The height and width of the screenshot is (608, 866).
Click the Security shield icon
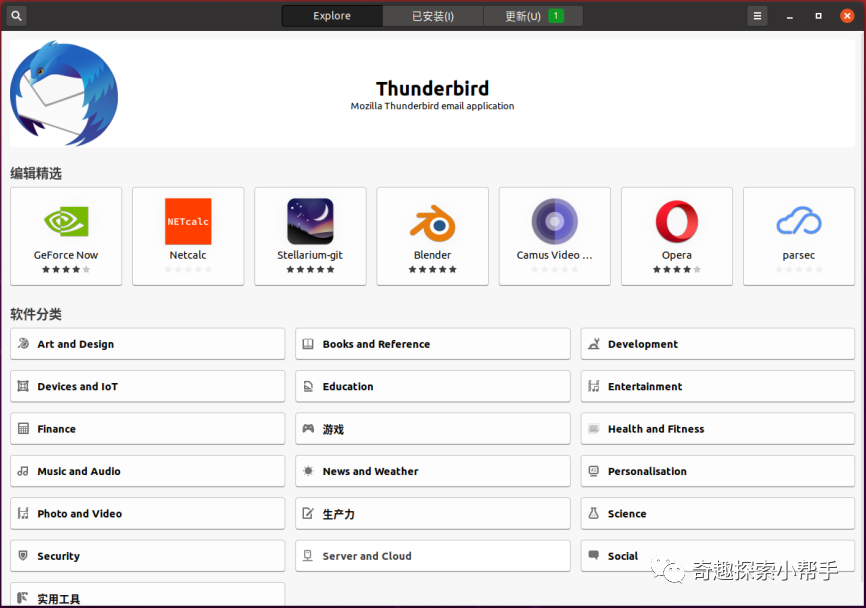click(x=23, y=556)
